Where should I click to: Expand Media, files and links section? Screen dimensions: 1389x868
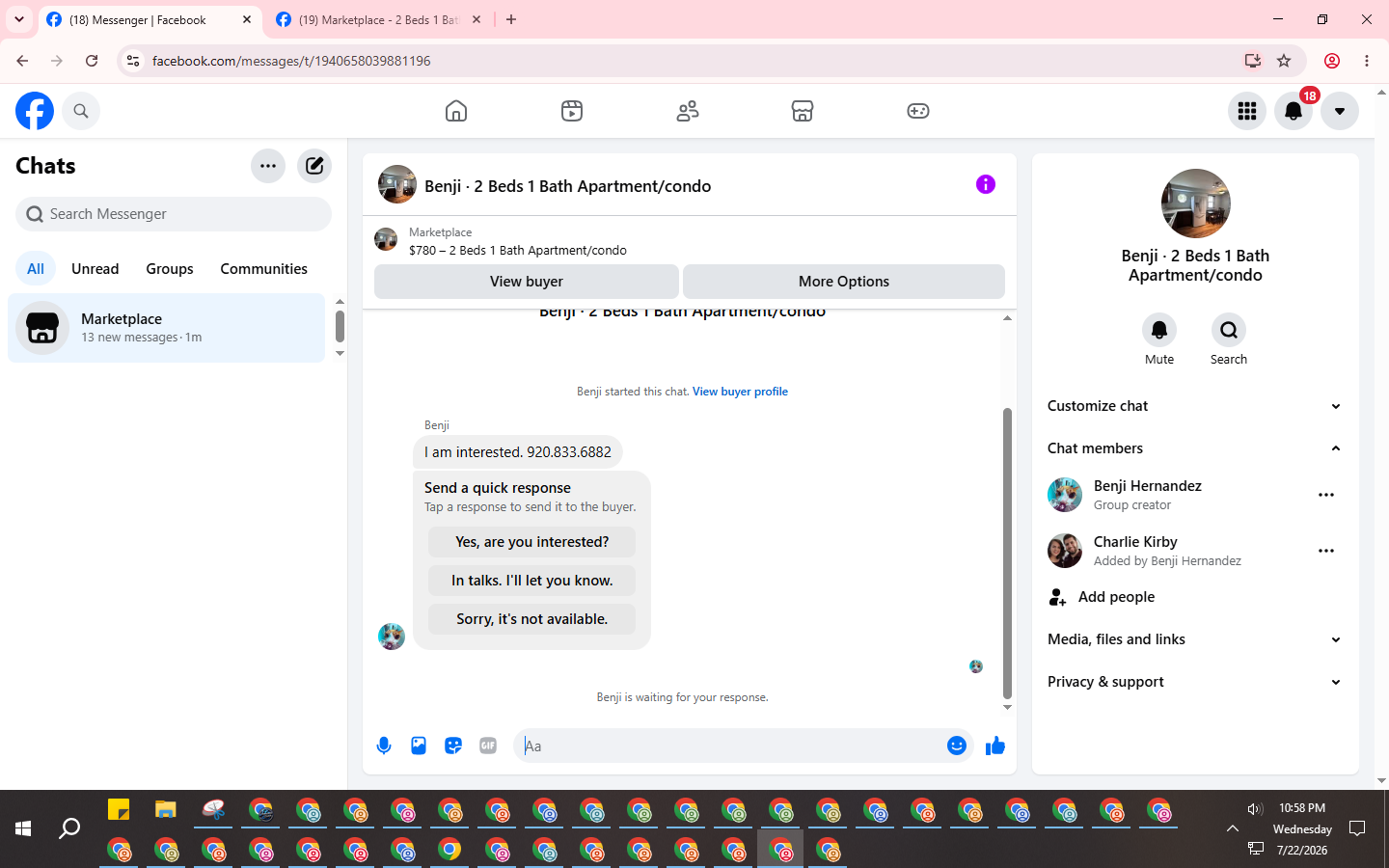[1195, 639]
